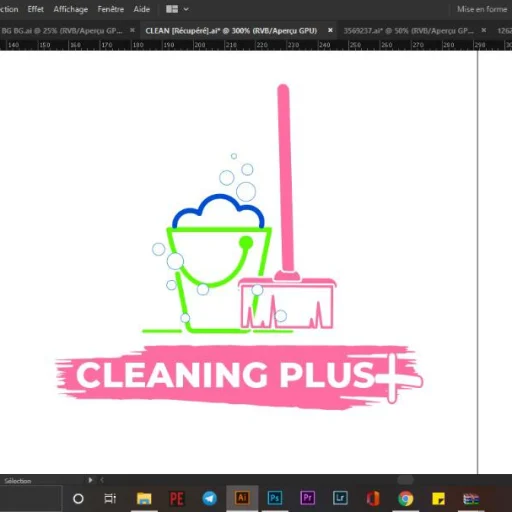Open Premiere Pro from the taskbar

pyautogui.click(x=307, y=498)
